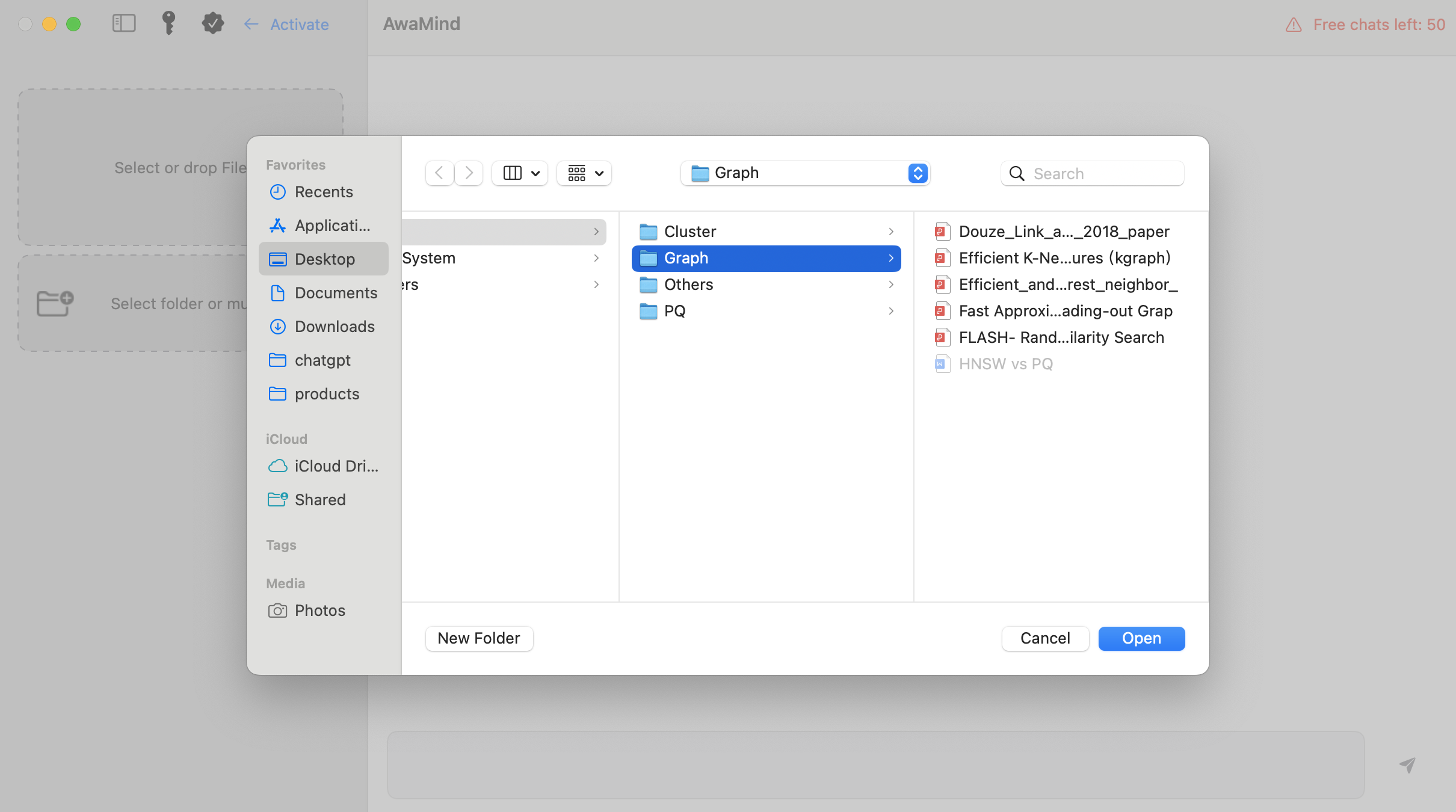Open the view options dropdown menu
Image resolution: width=1456 pixels, height=812 pixels.
tap(521, 173)
